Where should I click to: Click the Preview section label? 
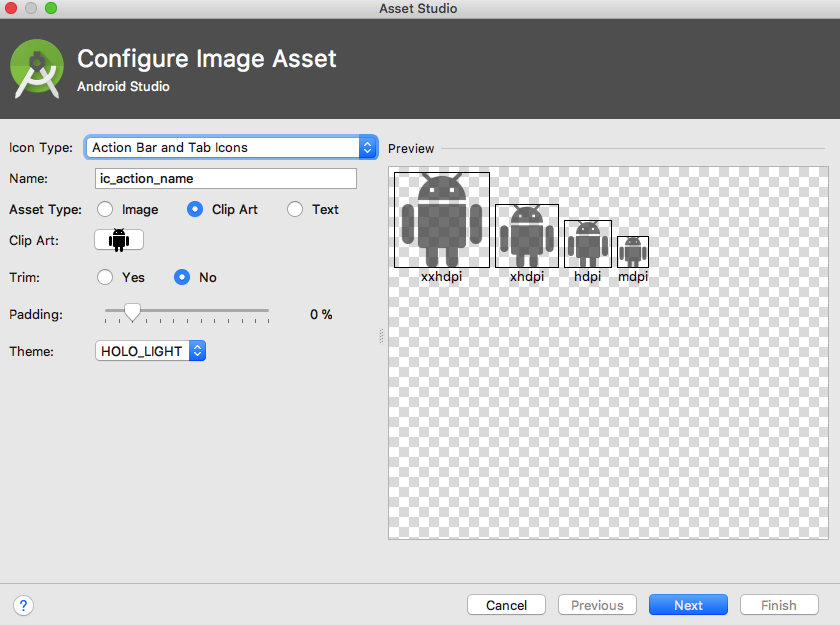pos(411,148)
